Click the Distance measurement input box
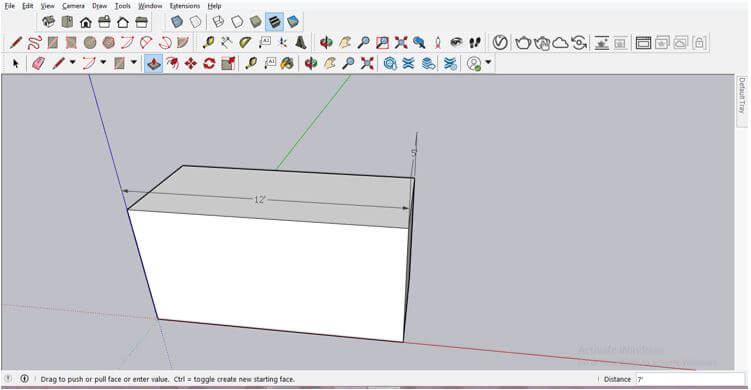This screenshot has width=751, height=390. pos(690,379)
